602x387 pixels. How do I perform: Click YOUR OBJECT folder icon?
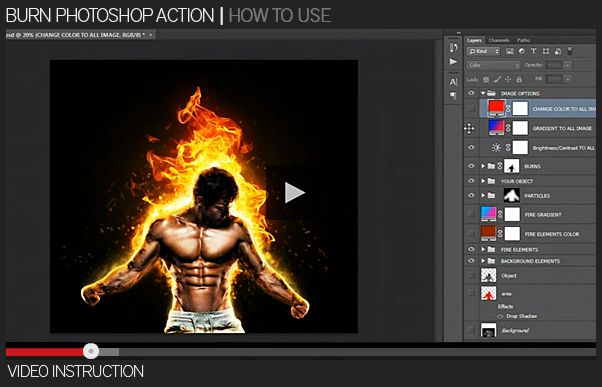tap(491, 181)
